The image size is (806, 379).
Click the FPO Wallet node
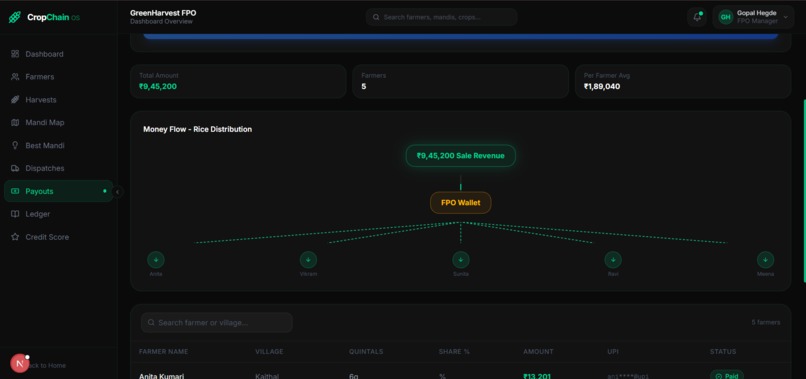click(x=461, y=203)
